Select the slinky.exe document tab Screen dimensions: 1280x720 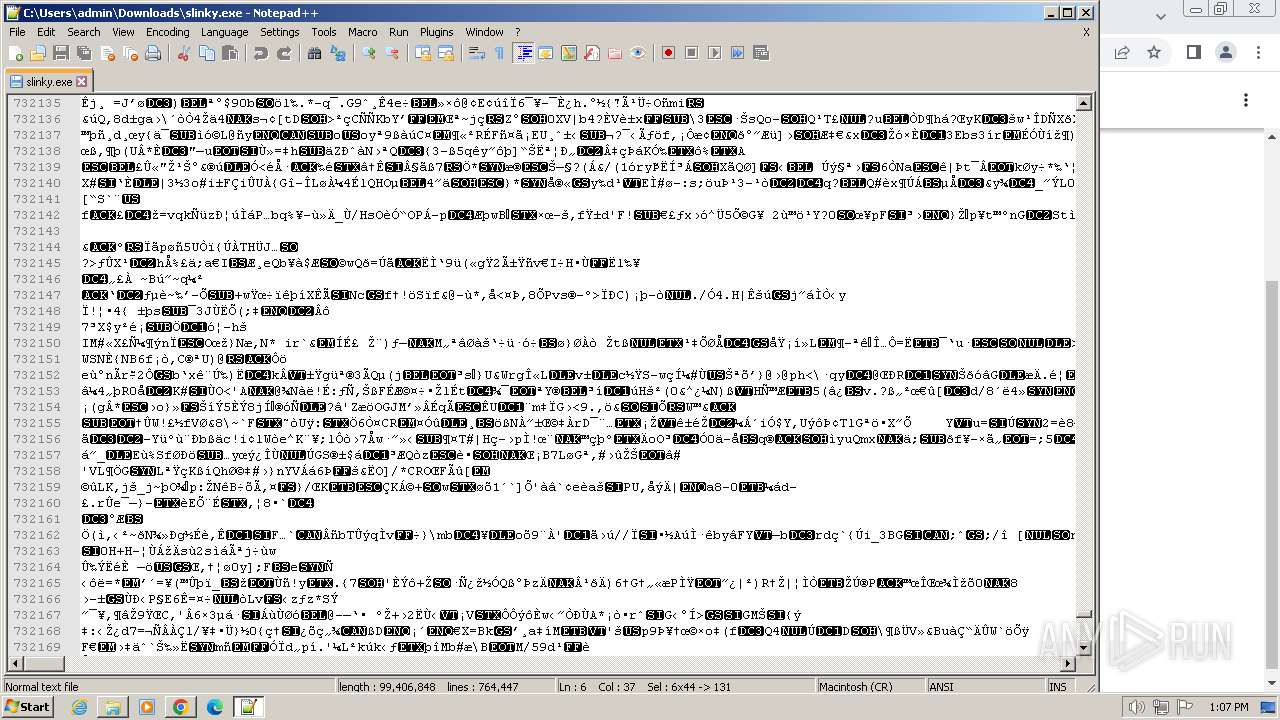pos(47,81)
